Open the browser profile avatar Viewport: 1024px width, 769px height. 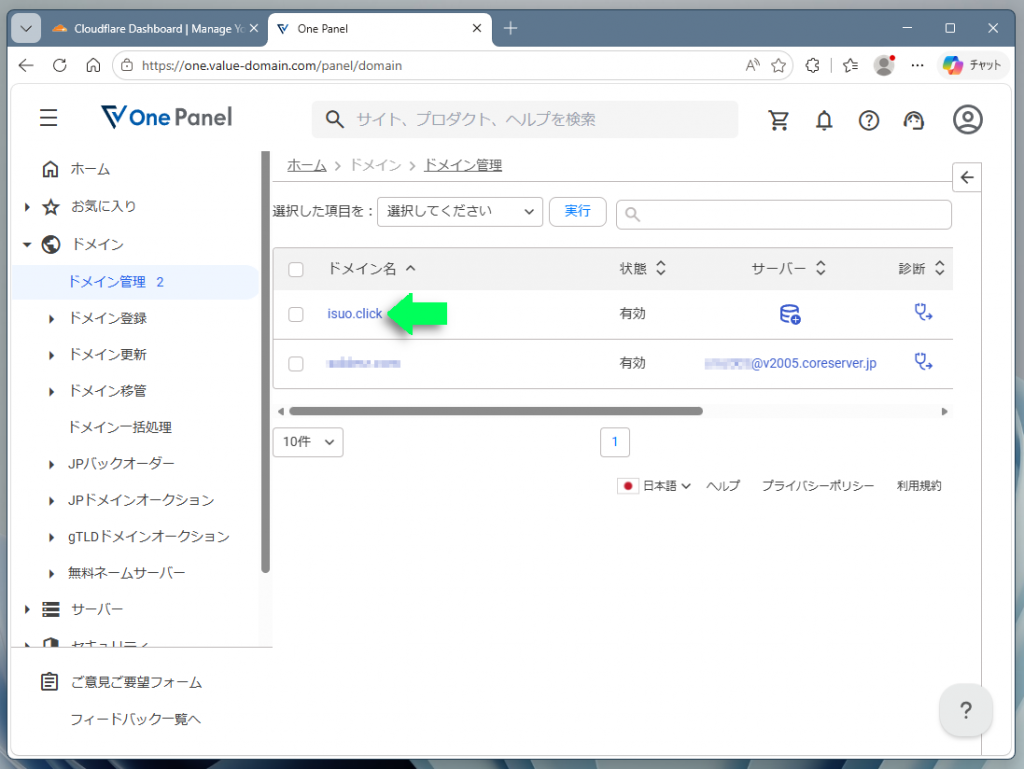pyautogui.click(x=884, y=65)
